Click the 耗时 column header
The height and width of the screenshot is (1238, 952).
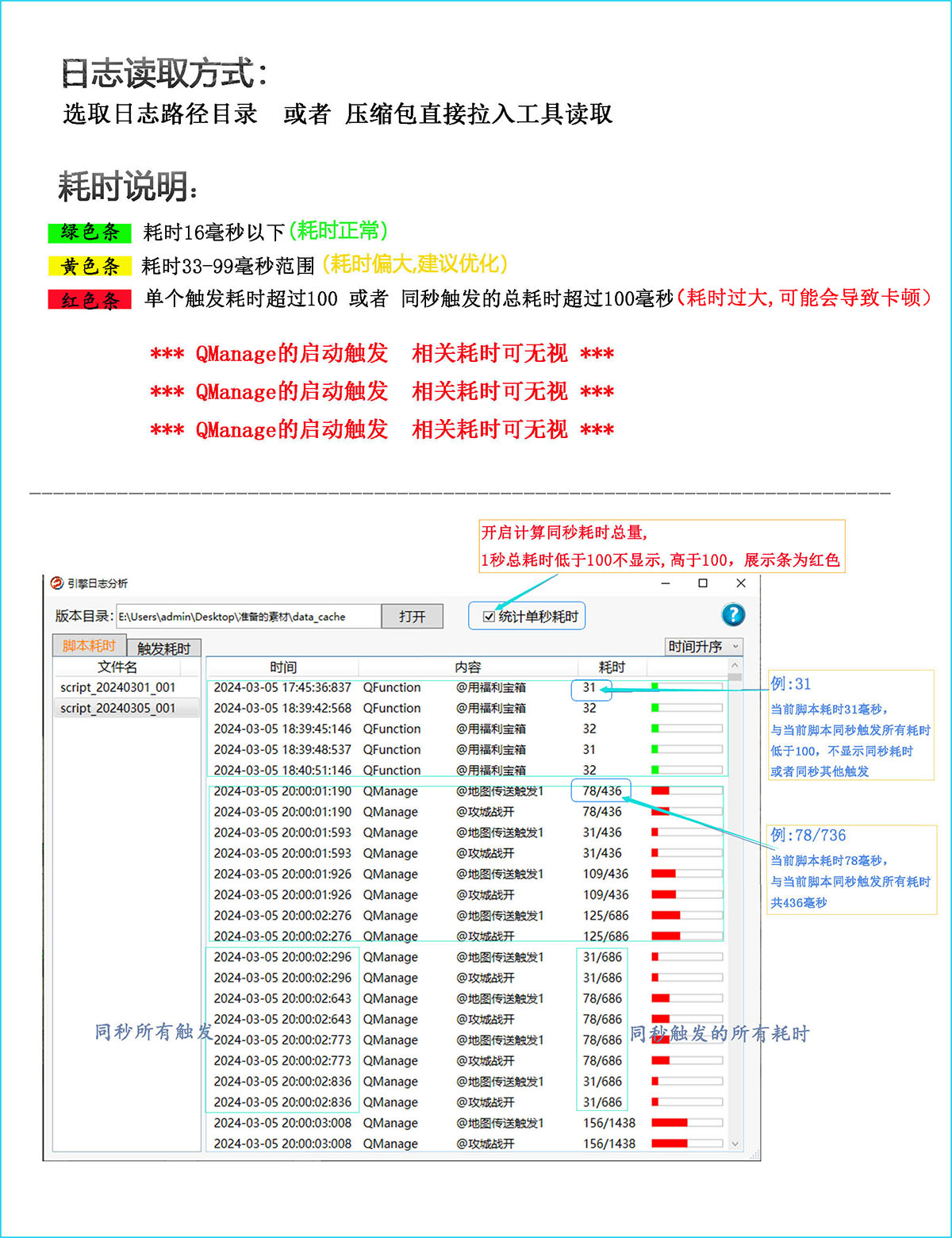point(612,667)
